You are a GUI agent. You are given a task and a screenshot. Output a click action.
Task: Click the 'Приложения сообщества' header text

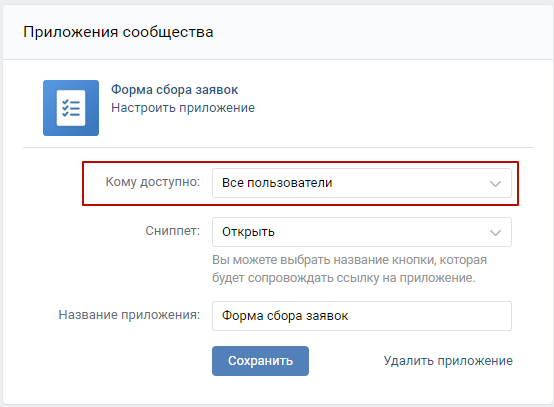tap(118, 32)
